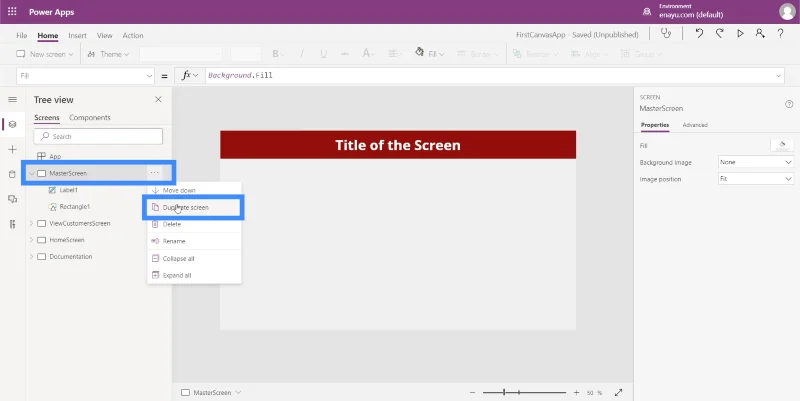Redo the last action
Viewport: 800px width, 401px height.
[719, 34]
